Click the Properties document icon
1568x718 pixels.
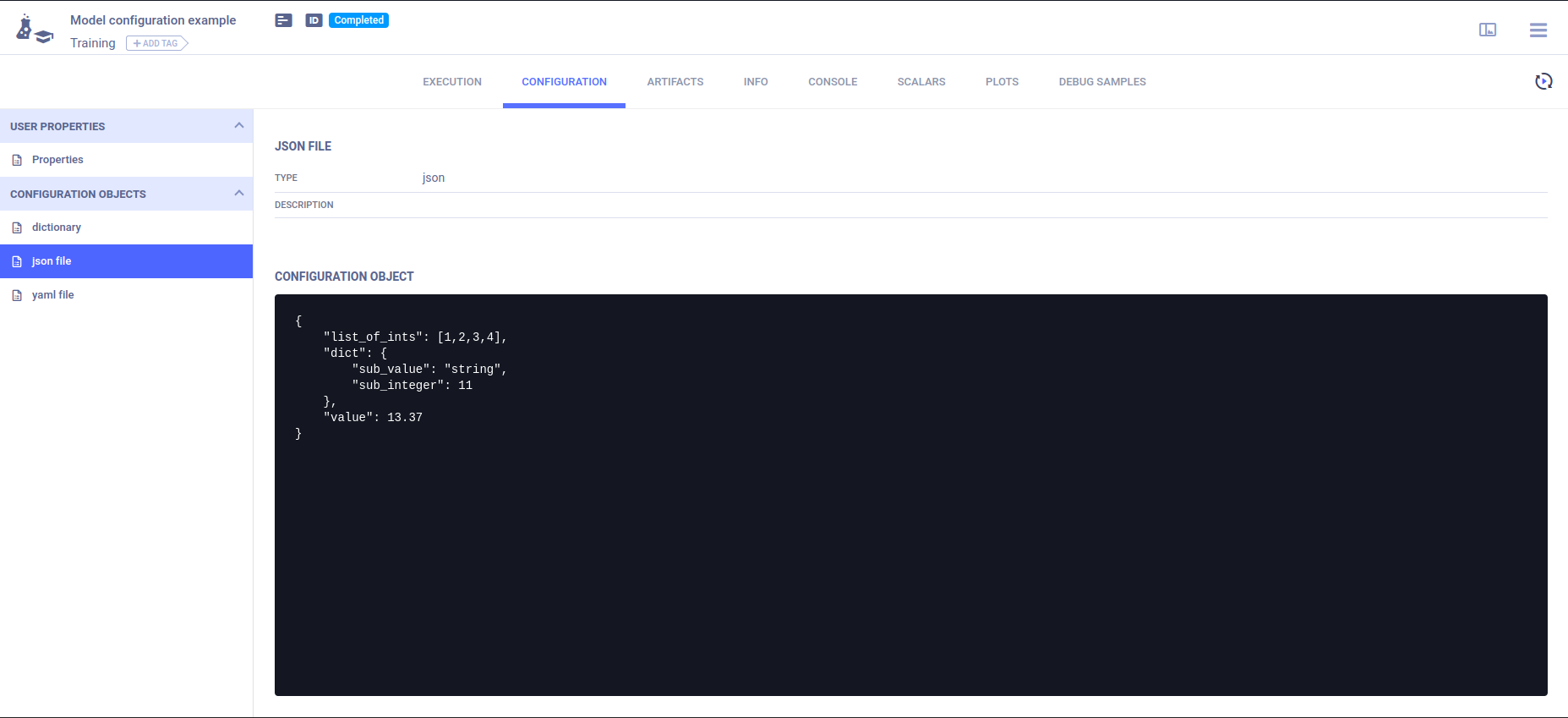pos(17,160)
